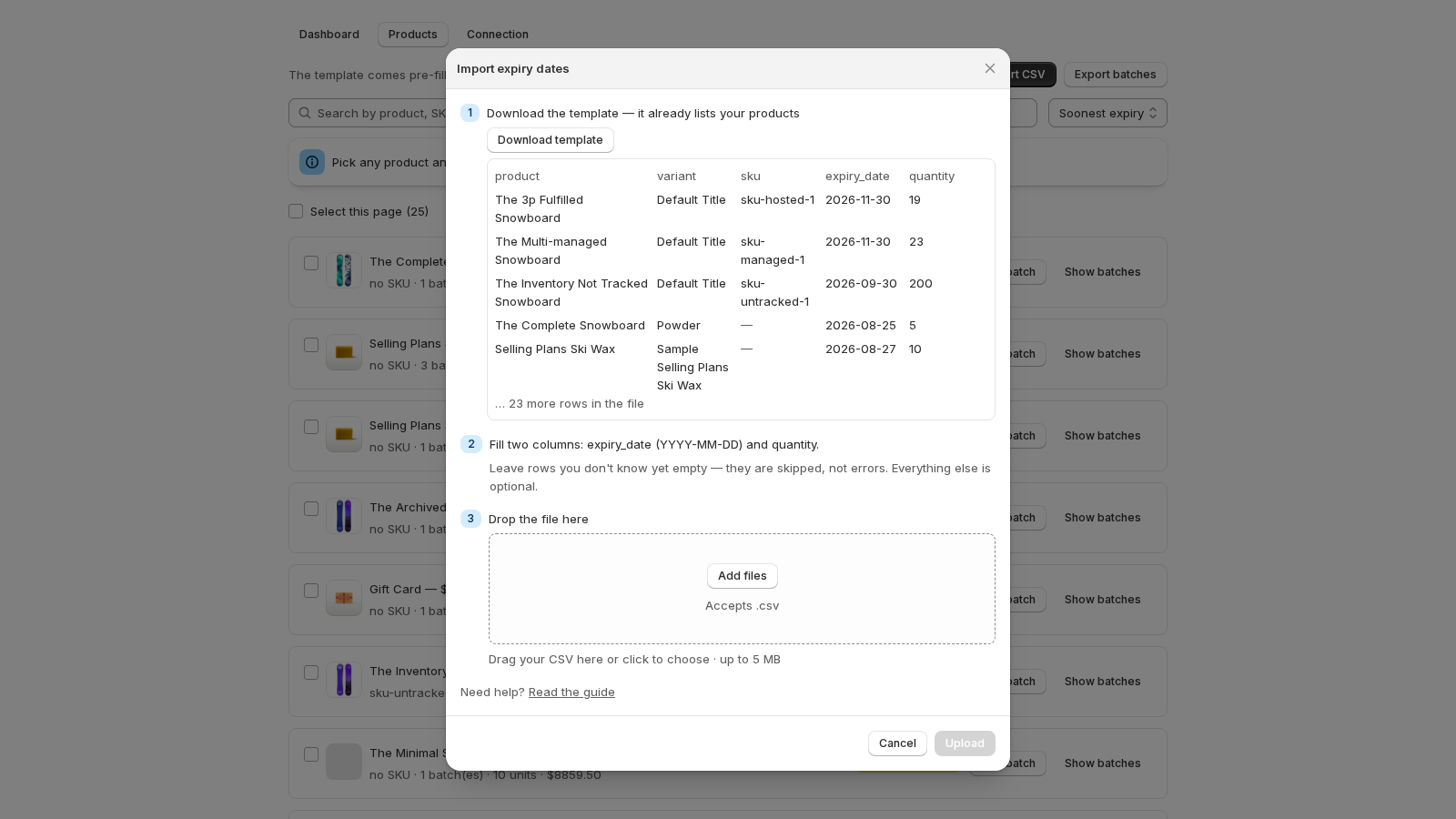Check The Minimal row checkbox
1456x819 pixels.
tap(311, 754)
